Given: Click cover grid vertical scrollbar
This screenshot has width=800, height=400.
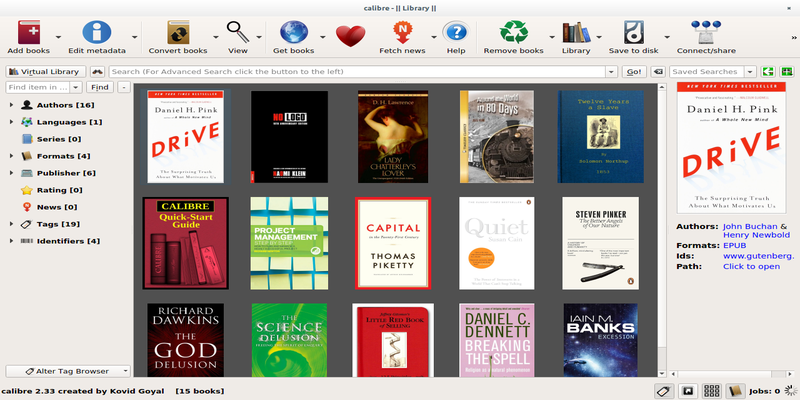Looking at the screenshot, I should [662, 231].
